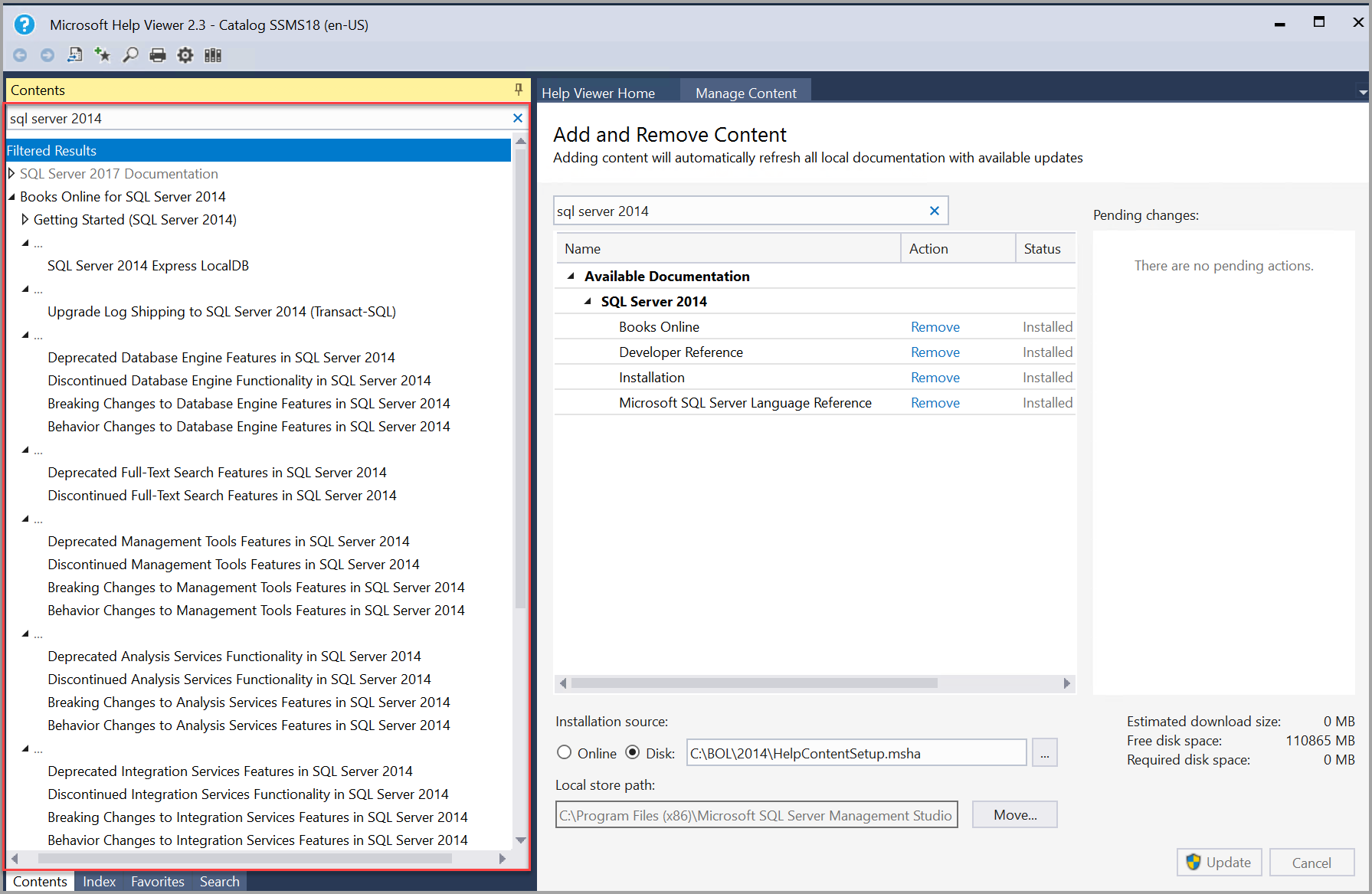The width and height of the screenshot is (1372, 894).
Task: Open the Find in topic search icon
Action: pos(130,54)
